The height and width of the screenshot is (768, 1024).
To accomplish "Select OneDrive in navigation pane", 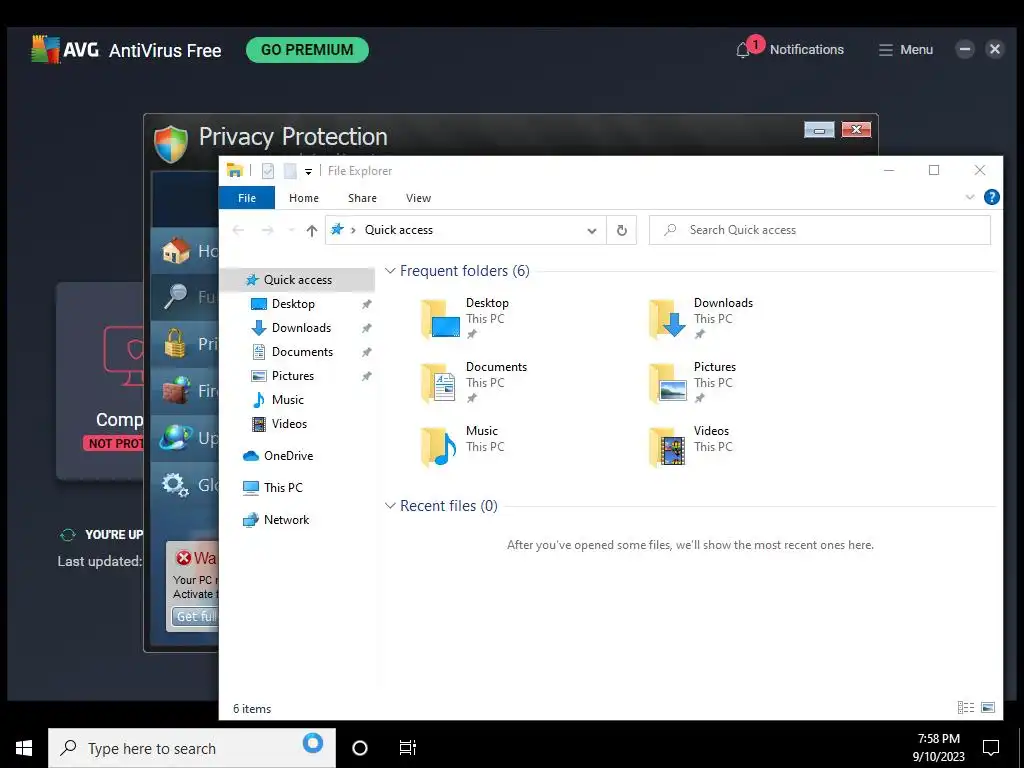I will coord(288,456).
